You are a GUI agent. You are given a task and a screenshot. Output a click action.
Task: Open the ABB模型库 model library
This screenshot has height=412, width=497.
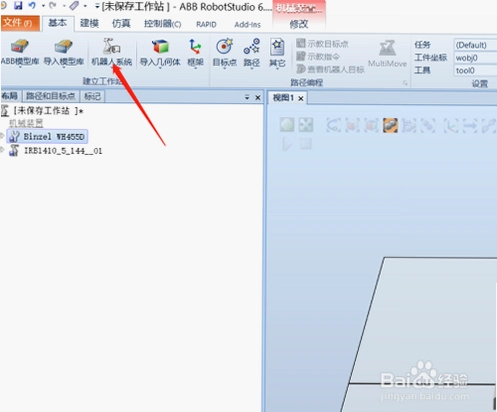tap(20, 52)
